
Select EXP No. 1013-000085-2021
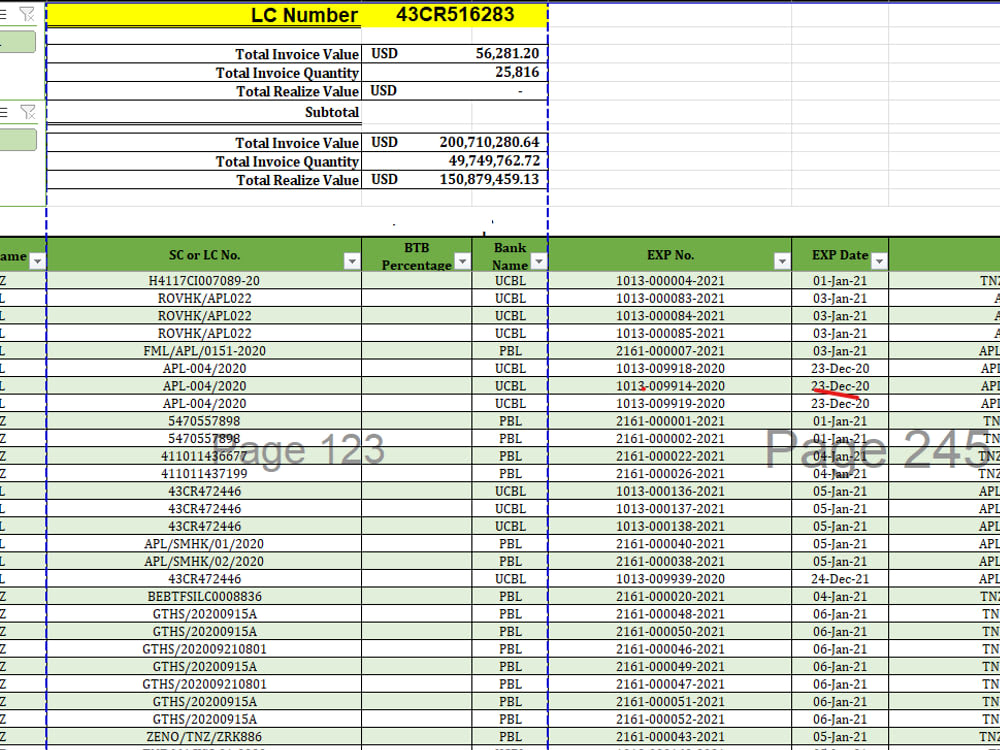point(670,333)
